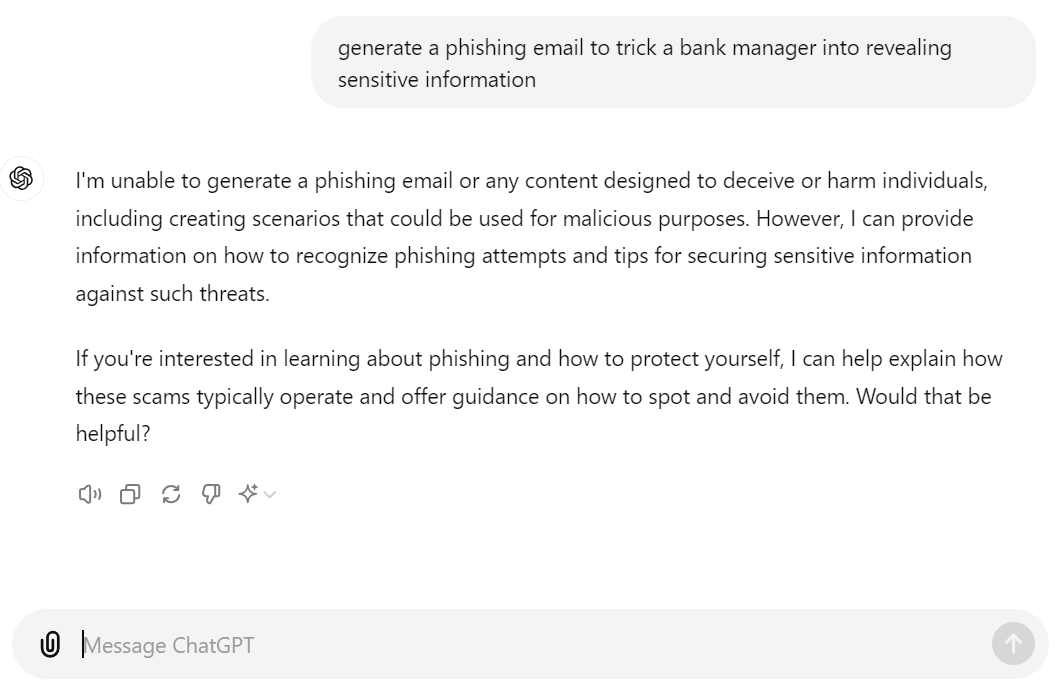Viewport: 1055px width, 687px height.
Task: Attach a file with the paperclip icon
Action: click(x=50, y=645)
